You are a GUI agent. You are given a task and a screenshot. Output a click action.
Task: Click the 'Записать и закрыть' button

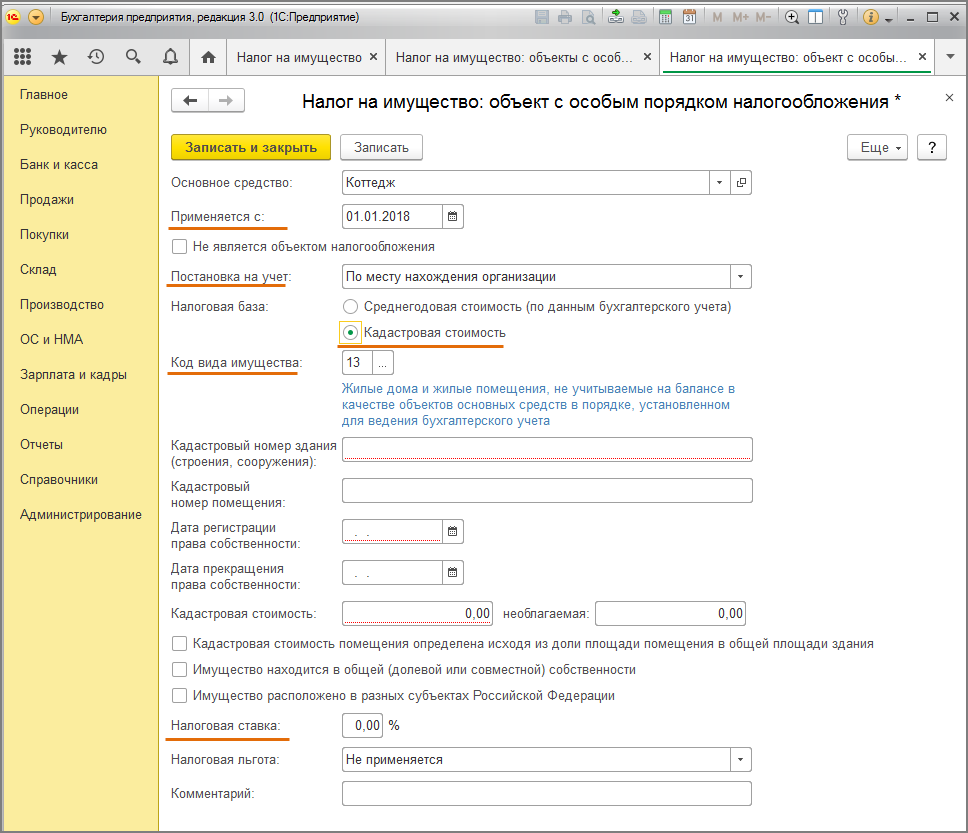pyautogui.click(x=251, y=148)
